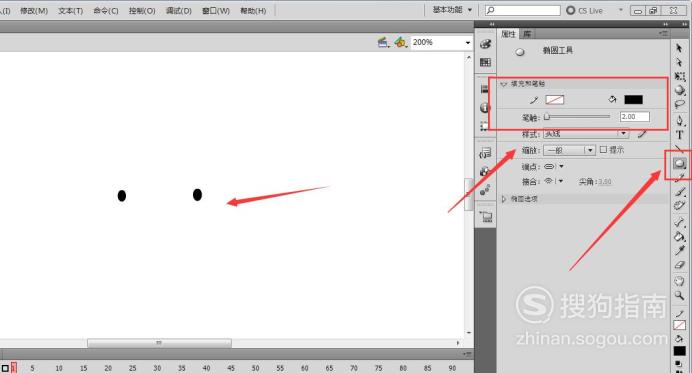Open the 修改(M) menu
Image resolution: width=692 pixels, height=373 pixels.
(x=34, y=11)
